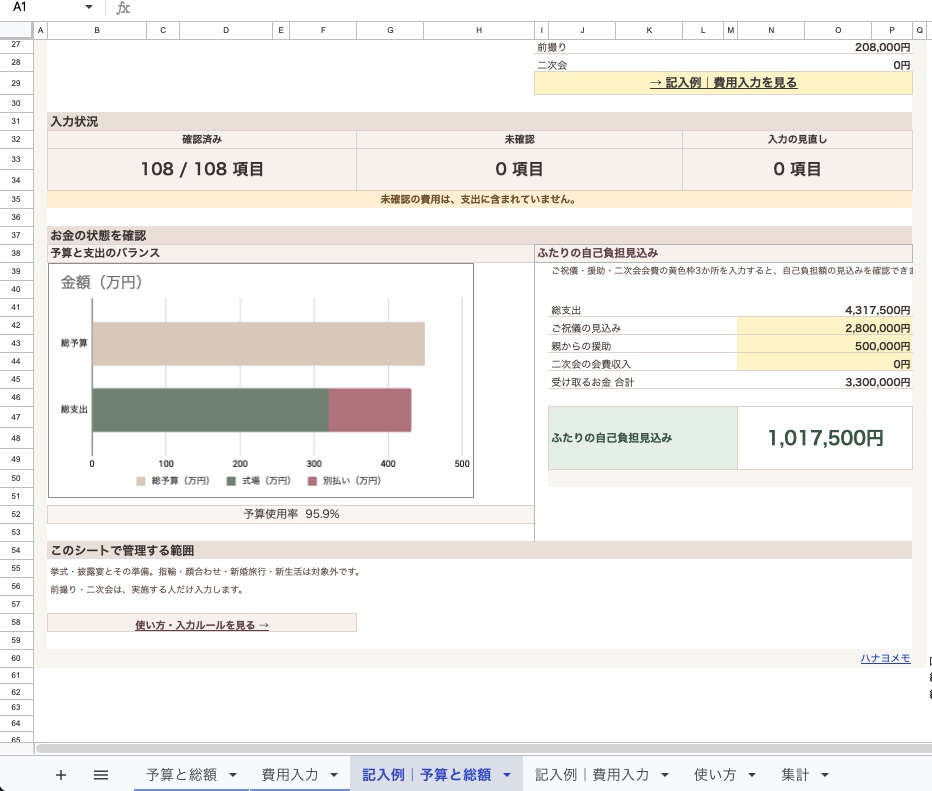Click the select-all corner box
Image resolution: width=932 pixels, height=791 pixels.
pyautogui.click(x=16, y=30)
